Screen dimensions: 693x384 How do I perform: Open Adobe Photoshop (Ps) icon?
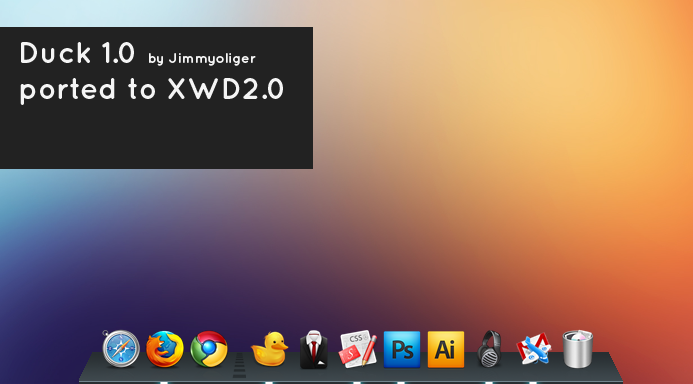click(x=402, y=349)
